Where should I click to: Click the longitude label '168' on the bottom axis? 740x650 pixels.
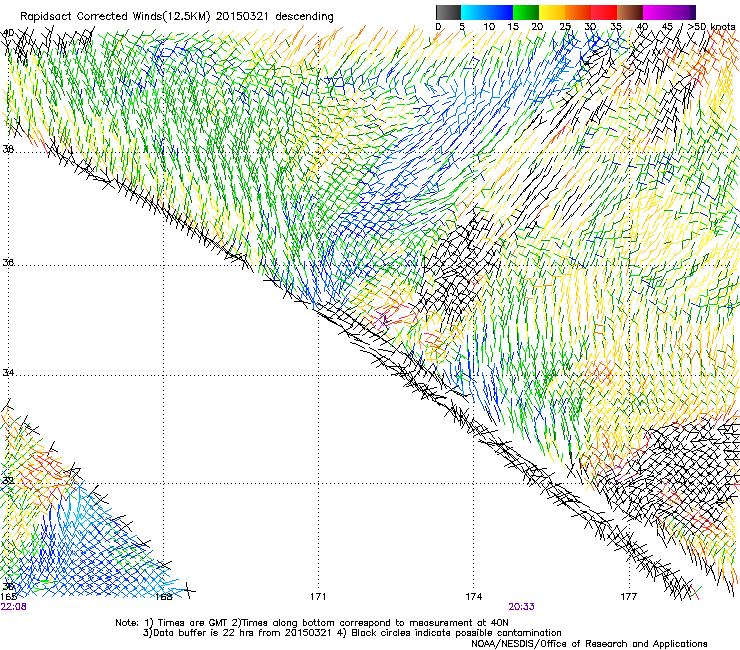[164, 597]
